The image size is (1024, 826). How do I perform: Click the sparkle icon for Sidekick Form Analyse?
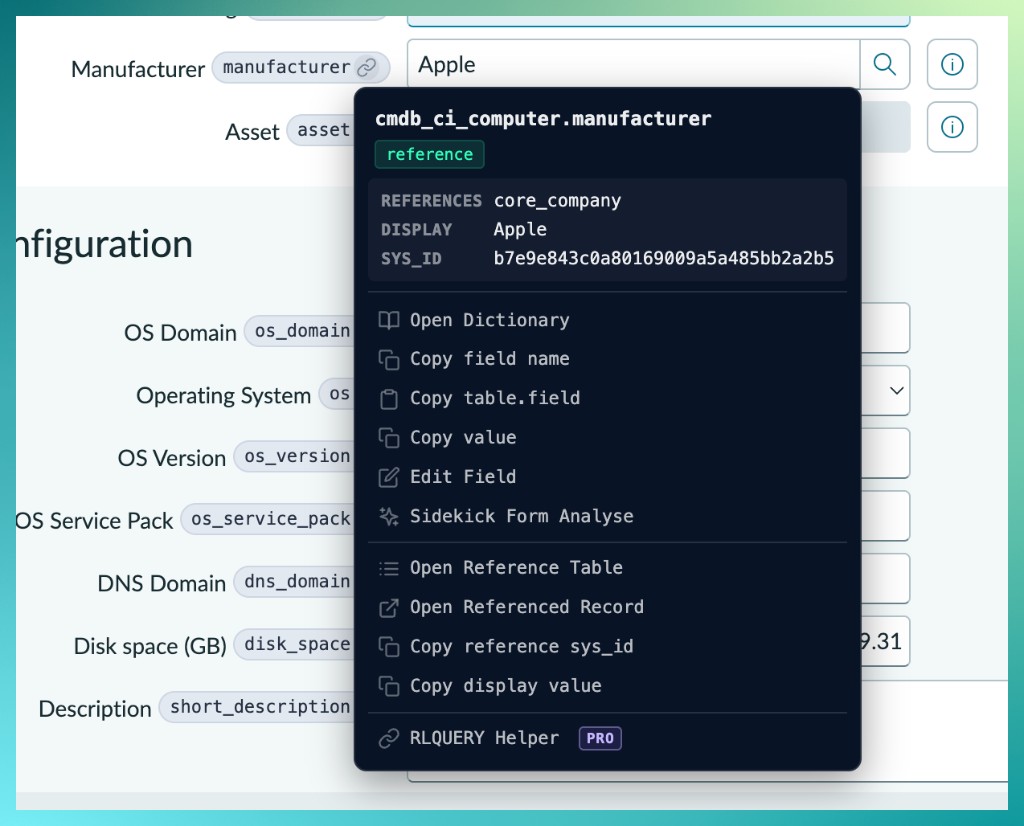click(x=389, y=516)
